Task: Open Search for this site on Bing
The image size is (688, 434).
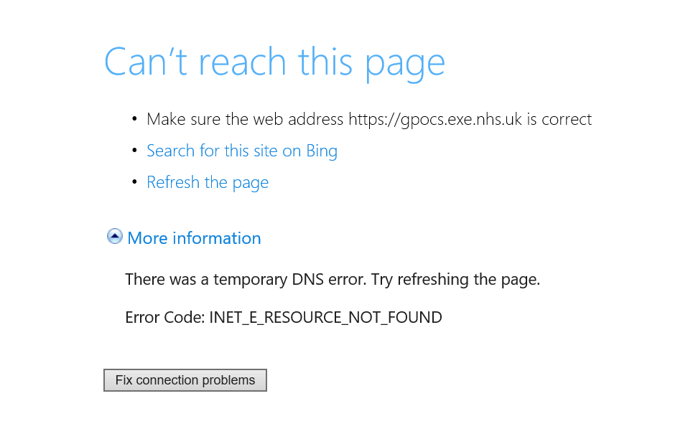Action: [x=242, y=151]
